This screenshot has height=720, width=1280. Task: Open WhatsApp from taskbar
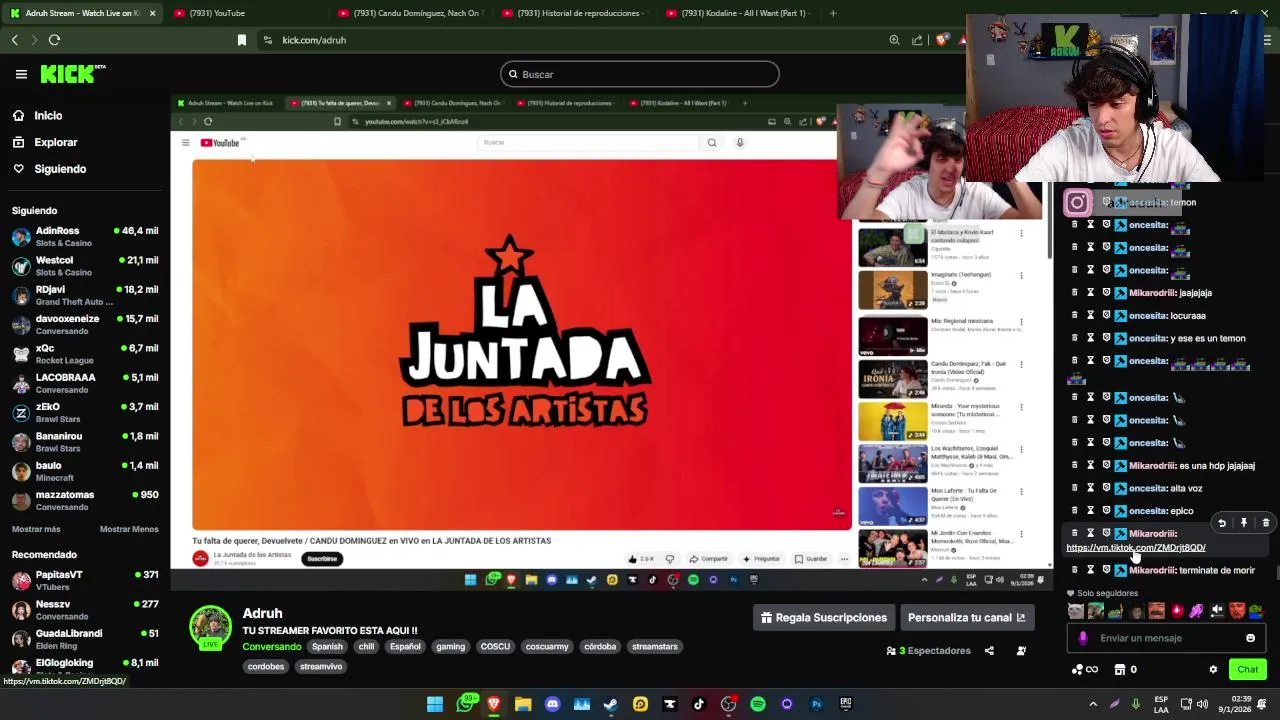(465, 704)
